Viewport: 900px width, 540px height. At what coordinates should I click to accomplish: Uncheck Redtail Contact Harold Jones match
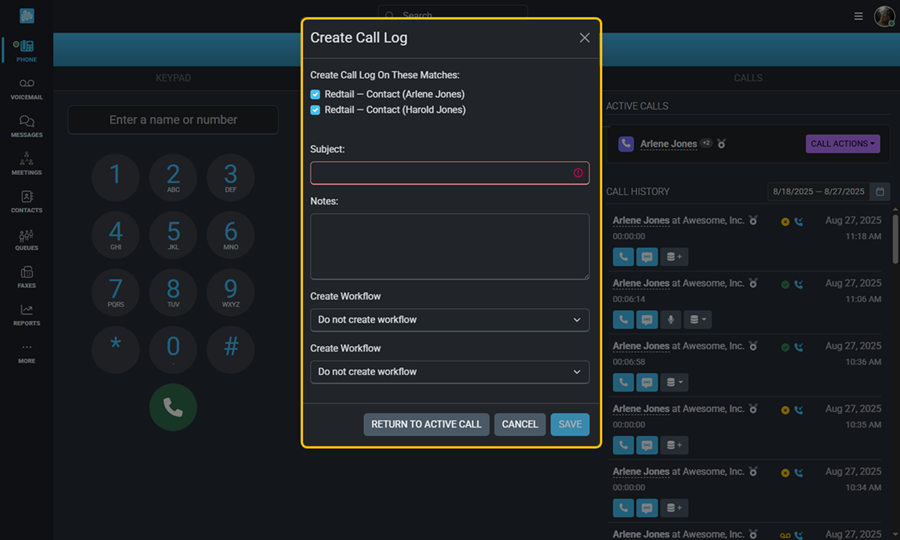[316, 110]
